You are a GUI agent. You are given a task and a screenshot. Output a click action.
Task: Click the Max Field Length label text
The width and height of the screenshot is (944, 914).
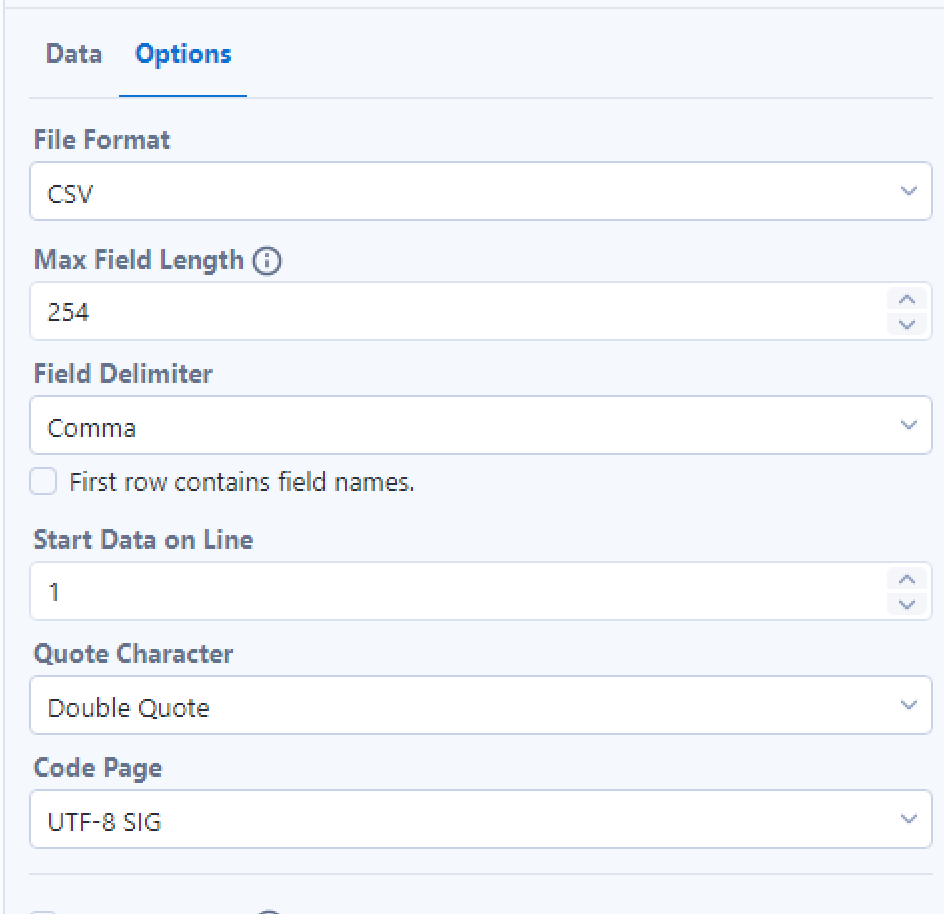139,261
